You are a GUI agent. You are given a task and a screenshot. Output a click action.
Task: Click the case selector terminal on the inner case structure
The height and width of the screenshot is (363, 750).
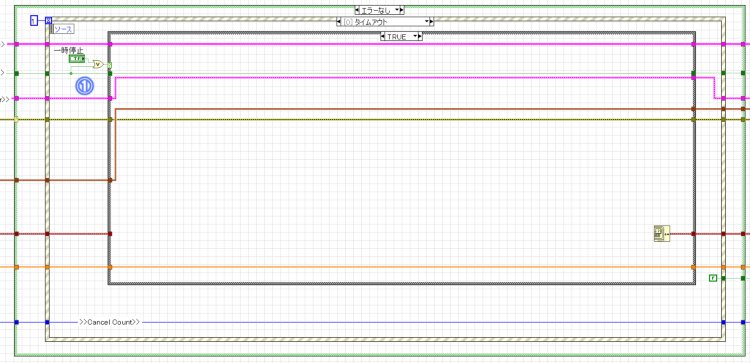click(110, 65)
